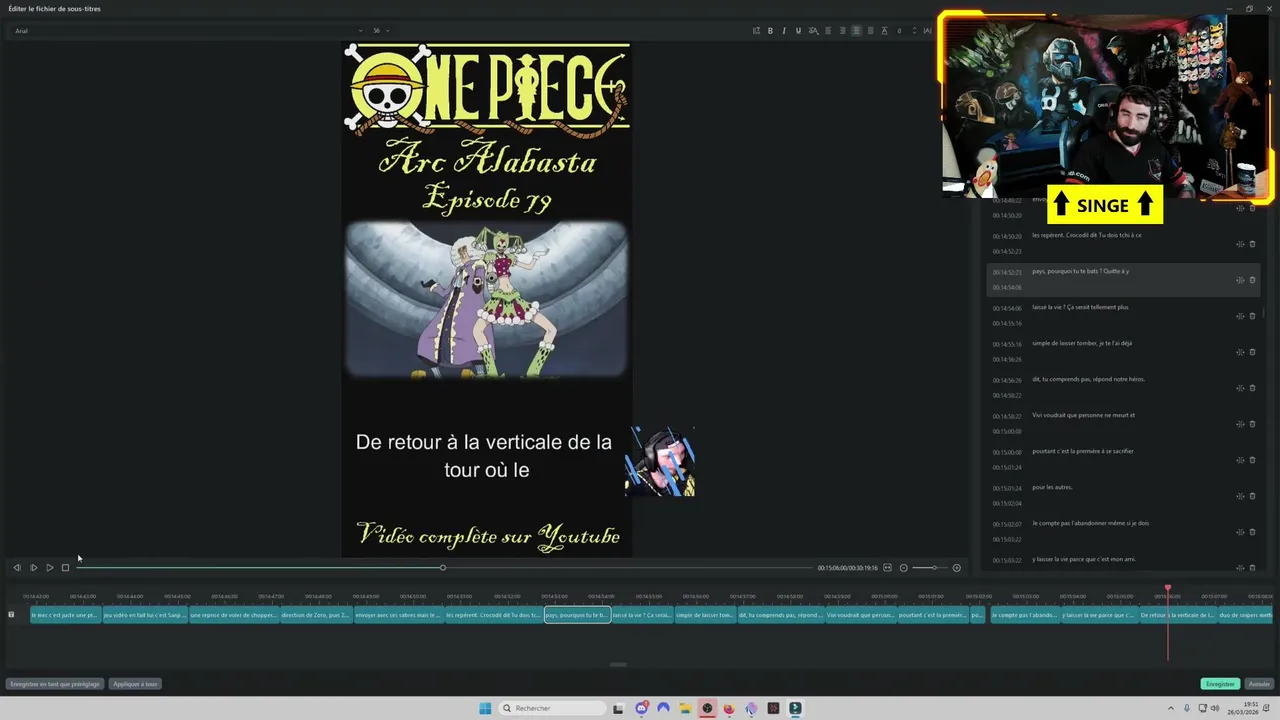This screenshot has height=720, width=1280.
Task: Select subtitle row 'les repèrent. Crocodil dit Tu dois'
Action: 1122,244
